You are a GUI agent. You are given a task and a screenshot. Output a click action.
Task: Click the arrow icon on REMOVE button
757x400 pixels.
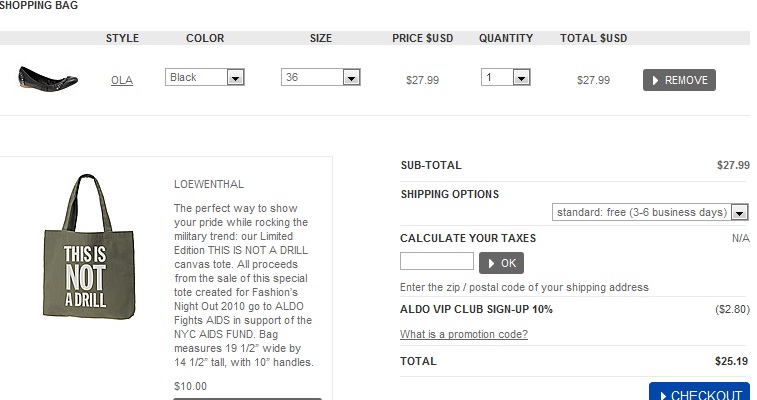point(655,80)
